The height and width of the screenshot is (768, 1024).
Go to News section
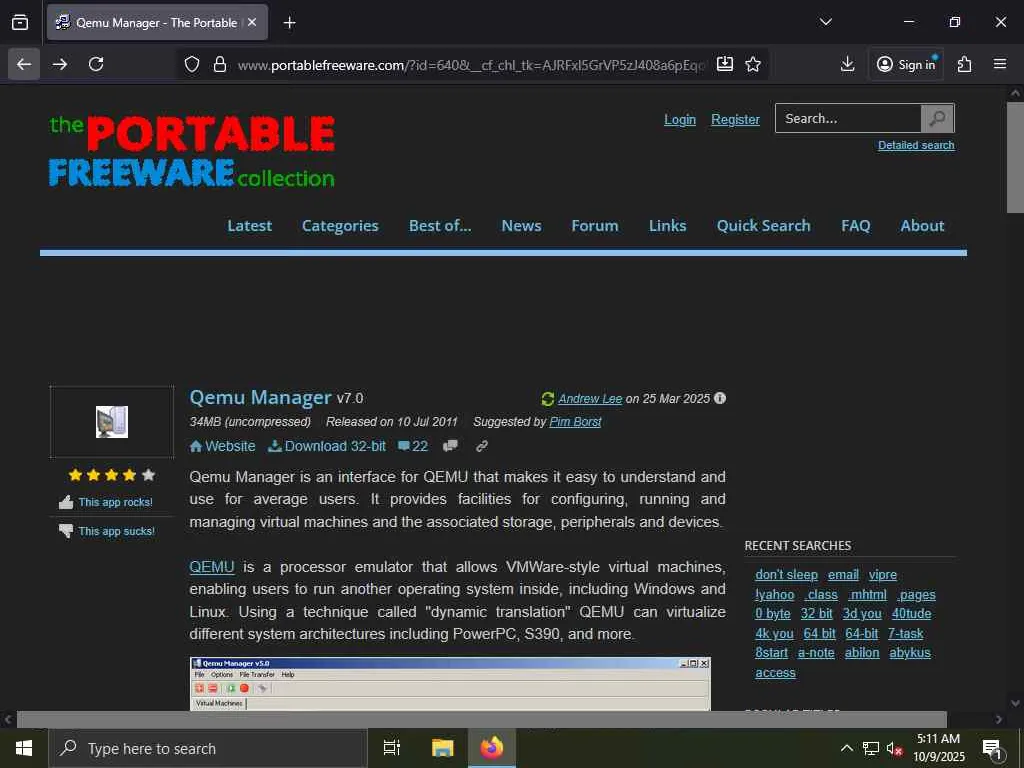pyautogui.click(x=521, y=225)
